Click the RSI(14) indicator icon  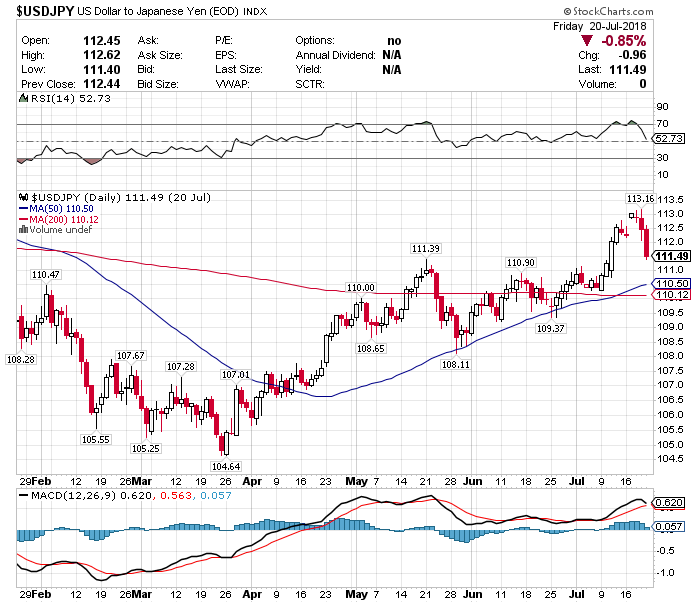(x=23, y=98)
